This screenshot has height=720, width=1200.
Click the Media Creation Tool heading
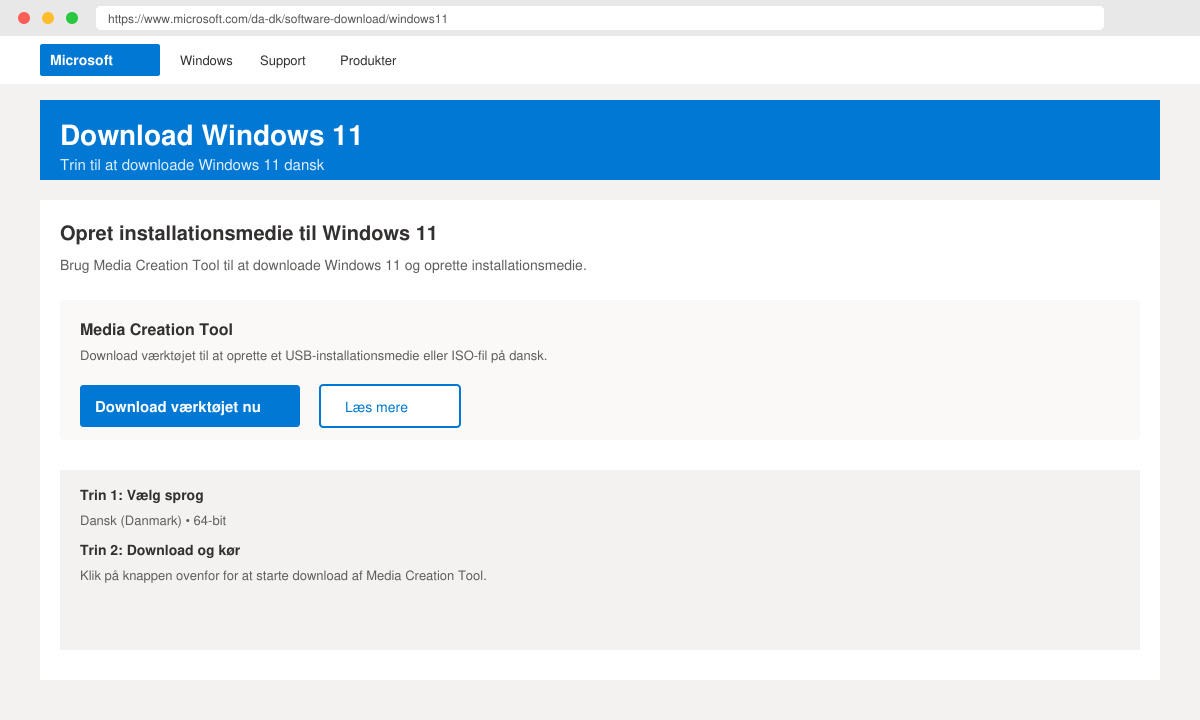156,329
